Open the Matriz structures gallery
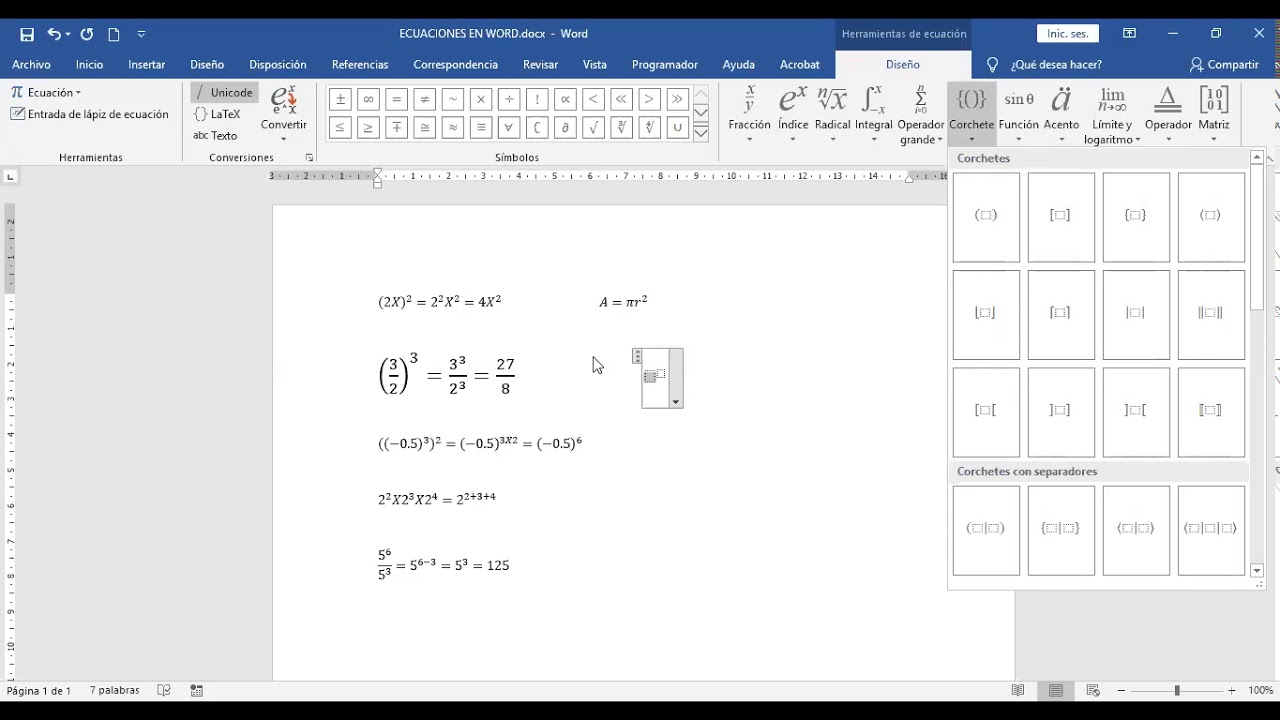Image resolution: width=1280 pixels, height=720 pixels. point(1214,113)
